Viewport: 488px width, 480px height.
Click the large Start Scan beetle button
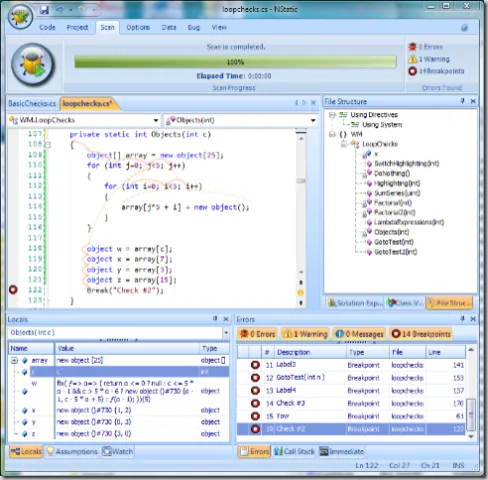[32, 65]
